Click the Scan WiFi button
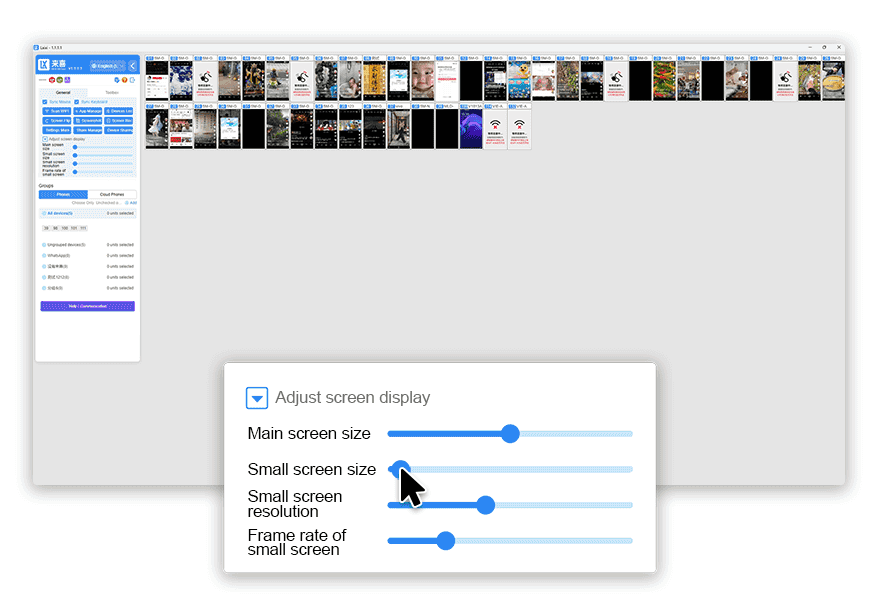The width and height of the screenshot is (880, 608). [x=57, y=111]
